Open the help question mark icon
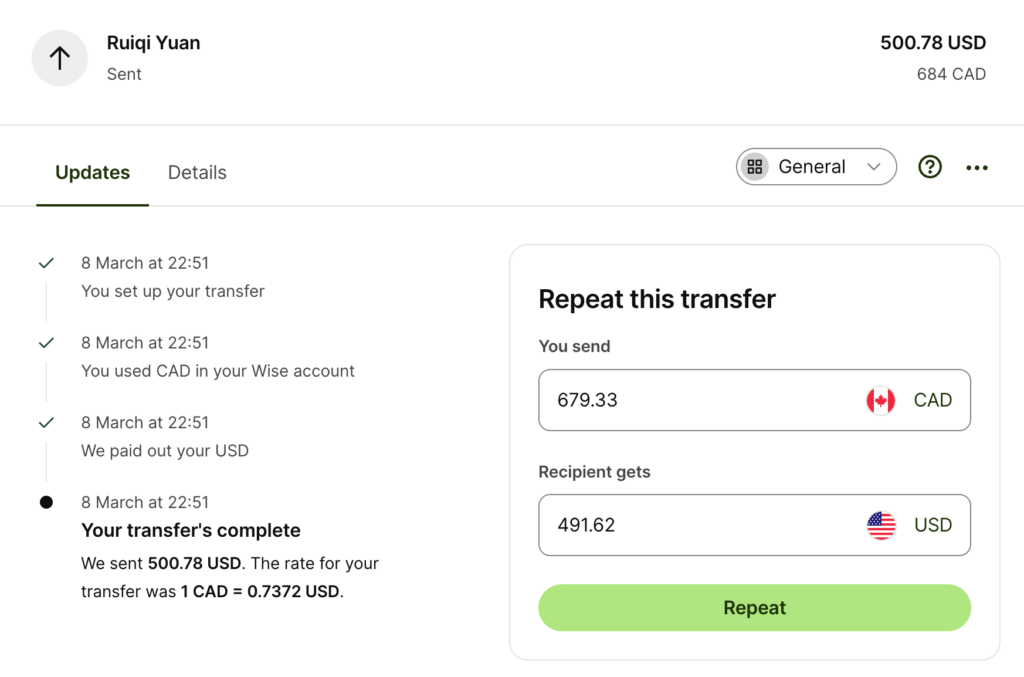Image resolution: width=1024 pixels, height=677 pixels. point(930,167)
